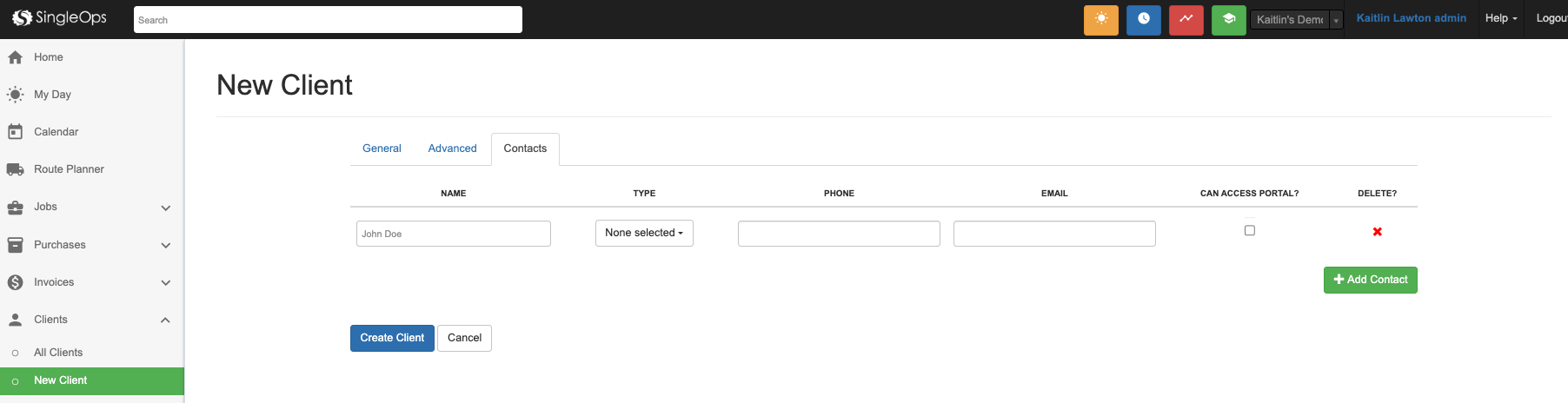Image resolution: width=1568 pixels, height=403 pixels.
Task: Open the Kaitlin's Demo account selector
Action: (x=1295, y=19)
